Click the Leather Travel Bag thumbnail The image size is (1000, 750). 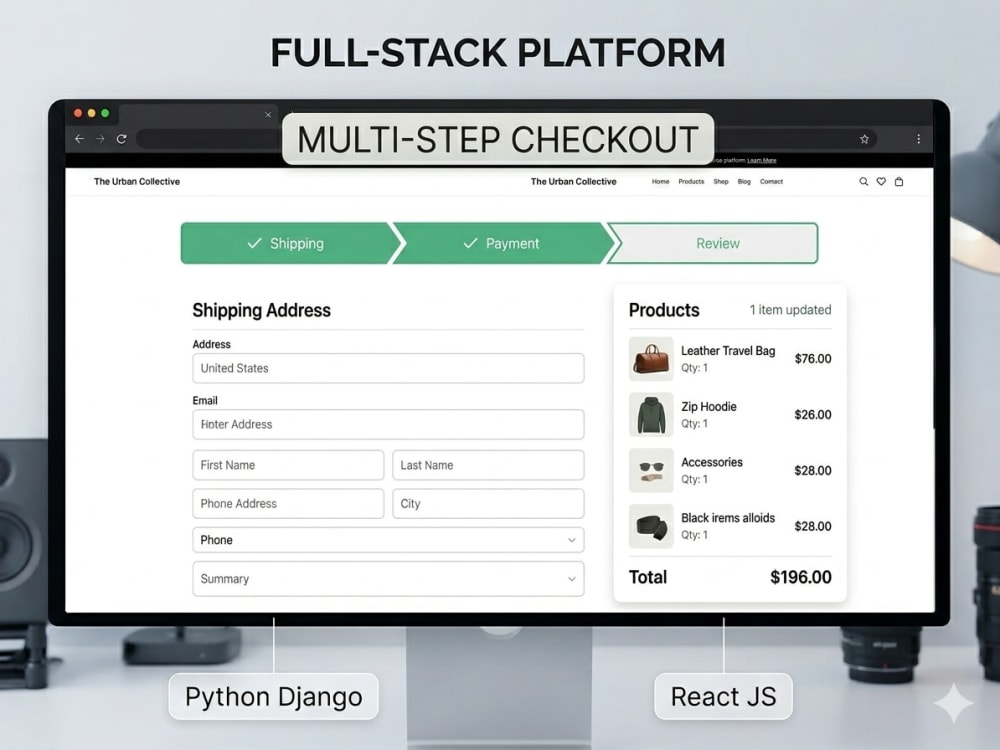(x=651, y=358)
